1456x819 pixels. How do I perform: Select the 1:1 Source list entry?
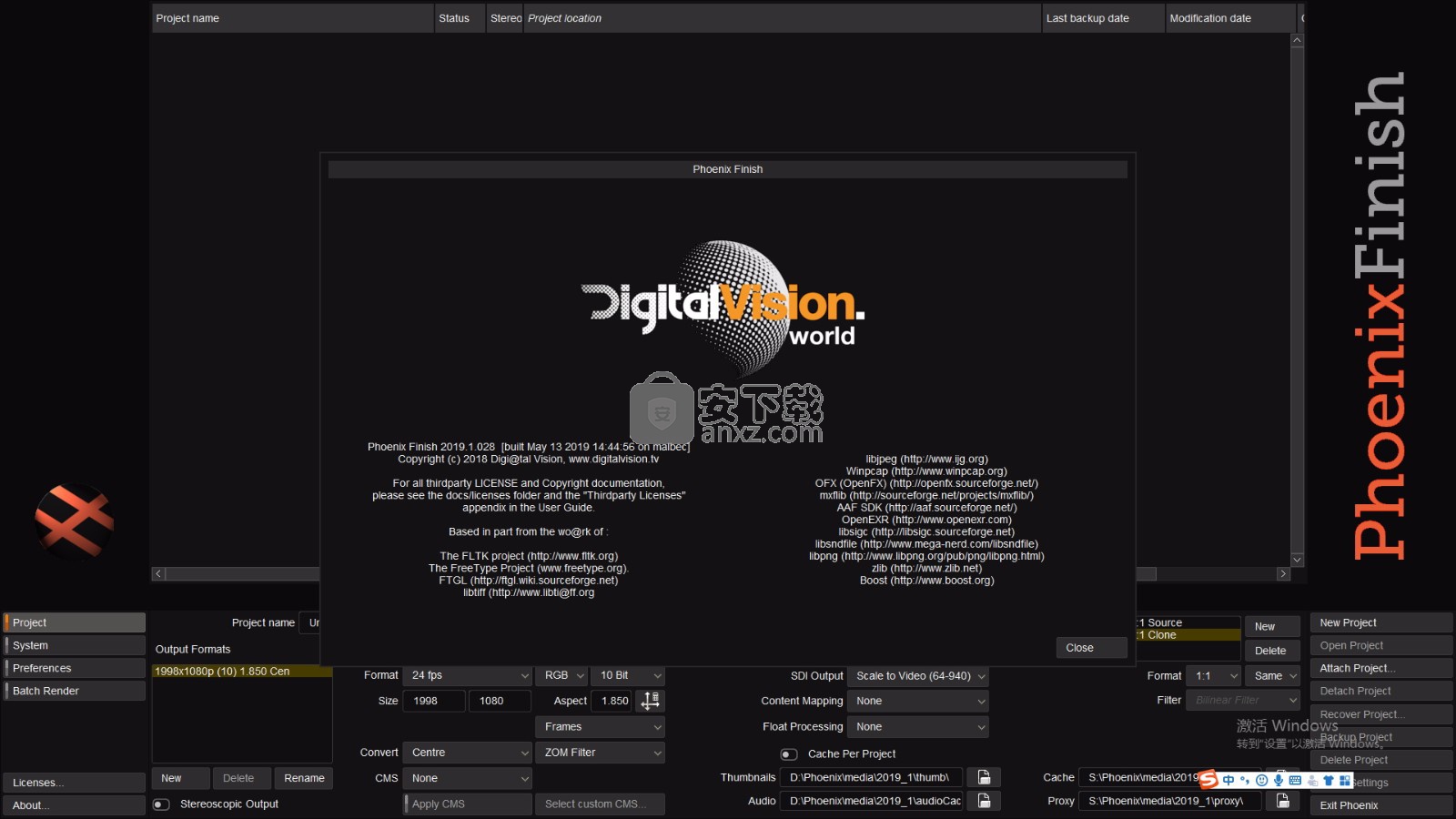tap(1188, 623)
